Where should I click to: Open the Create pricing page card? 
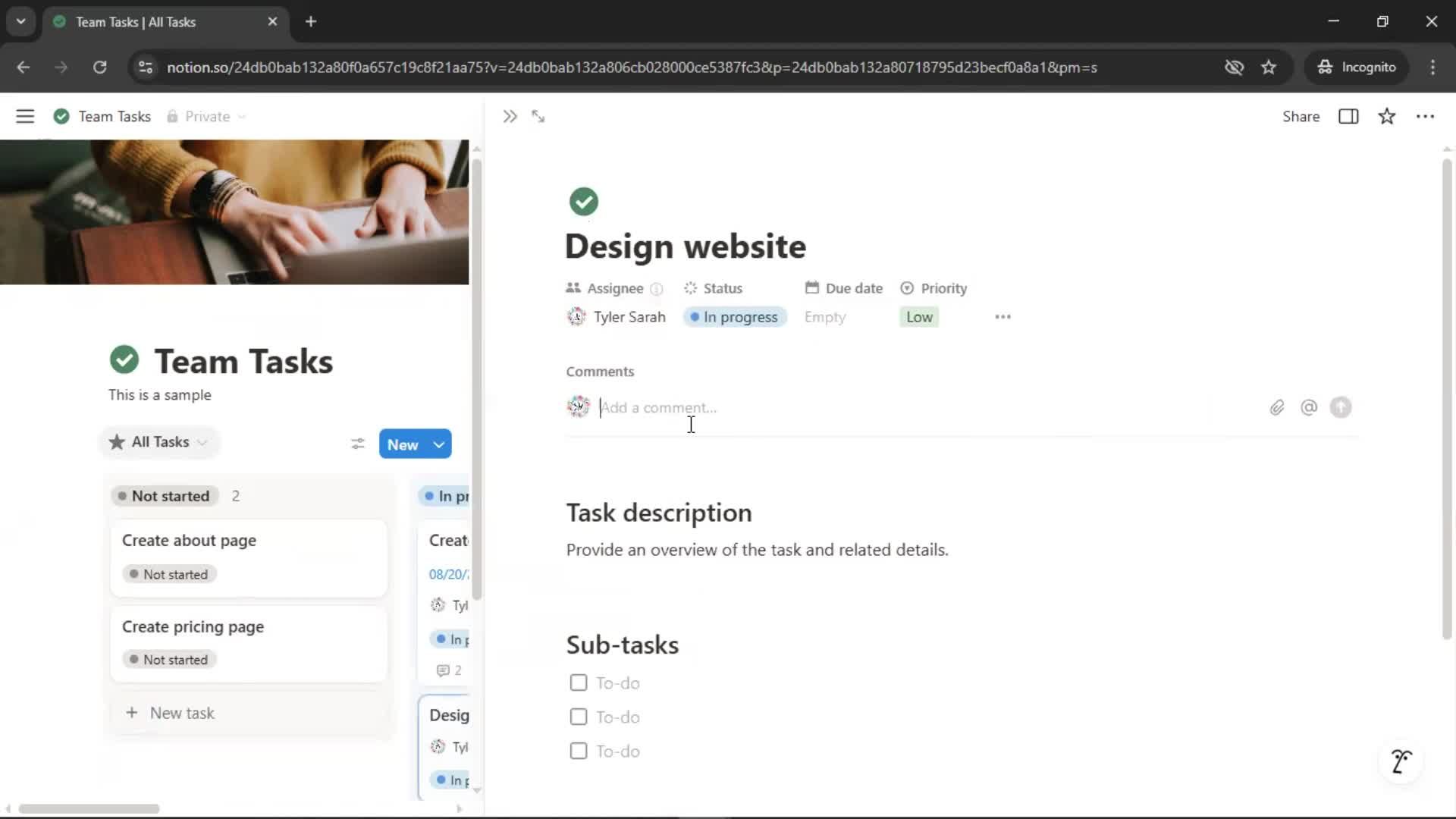click(249, 643)
